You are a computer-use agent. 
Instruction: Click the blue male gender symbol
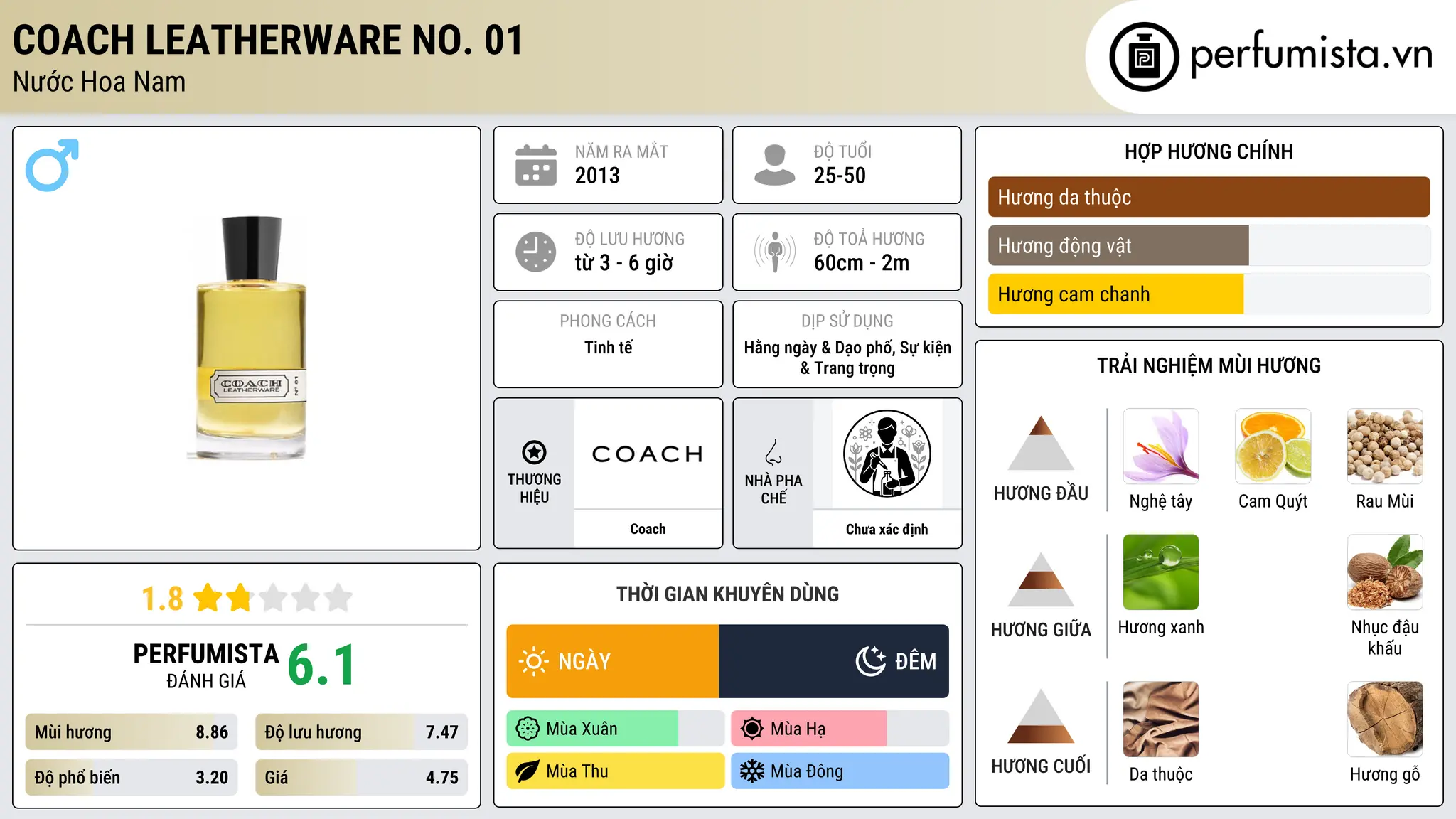52,165
